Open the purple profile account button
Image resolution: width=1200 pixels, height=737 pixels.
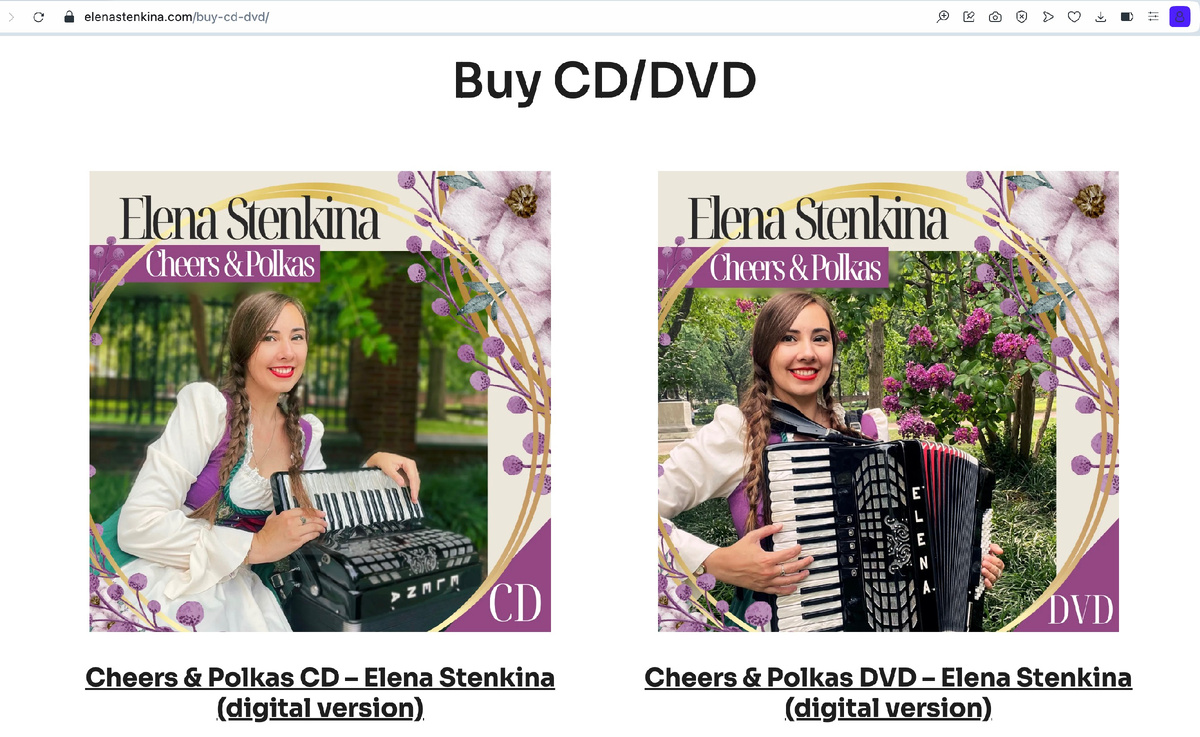[x=1179, y=17]
